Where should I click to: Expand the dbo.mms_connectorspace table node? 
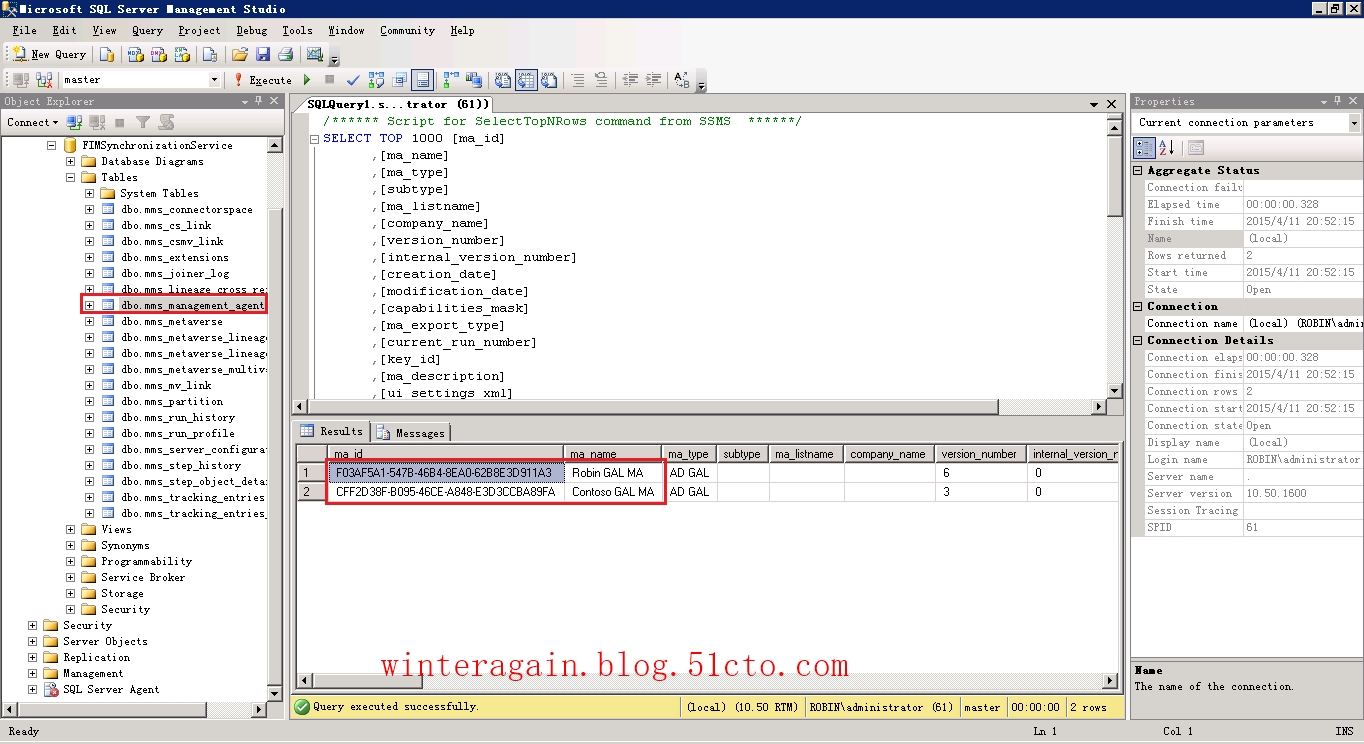coord(90,209)
